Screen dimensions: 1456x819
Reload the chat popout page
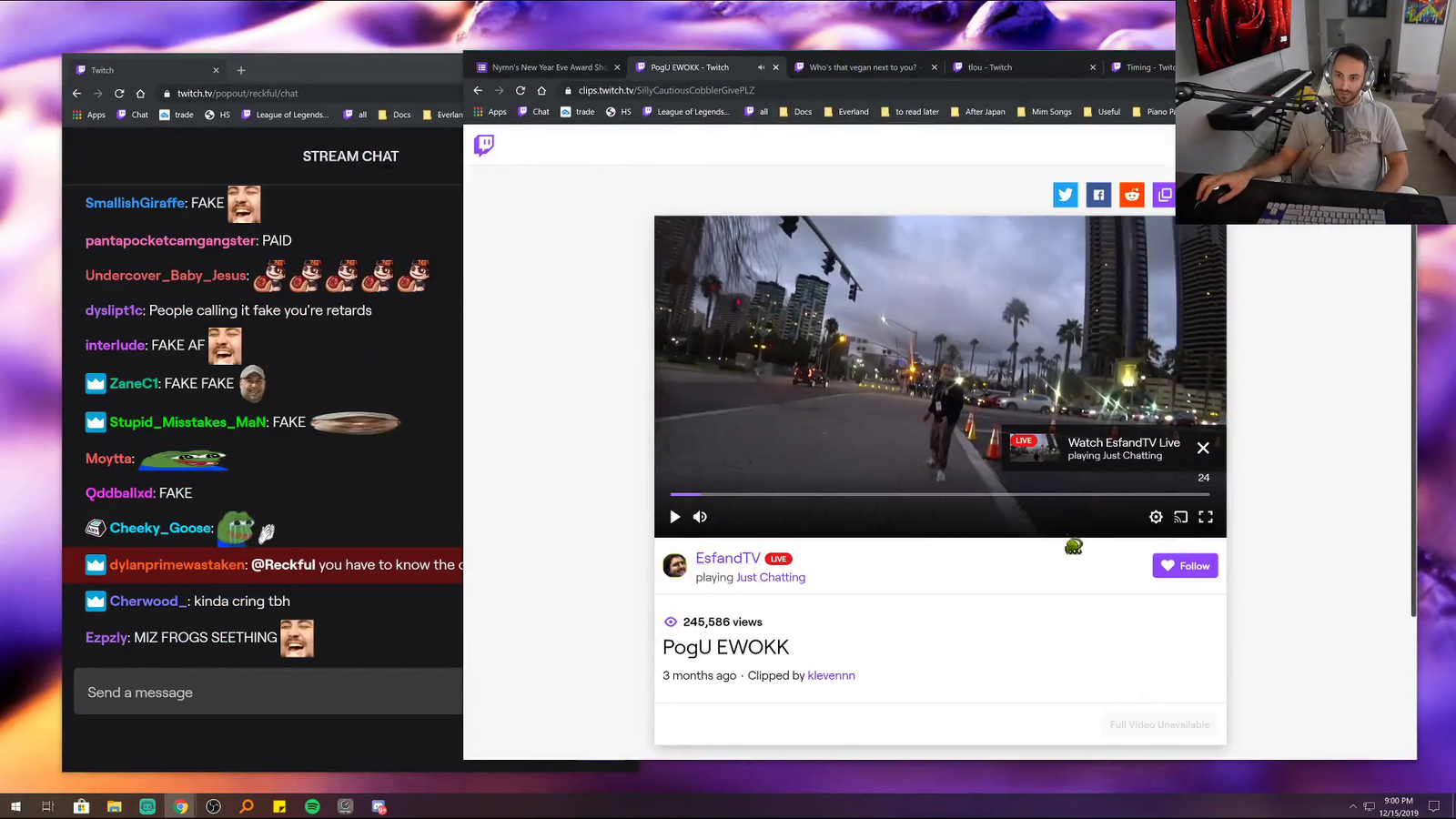tap(119, 93)
